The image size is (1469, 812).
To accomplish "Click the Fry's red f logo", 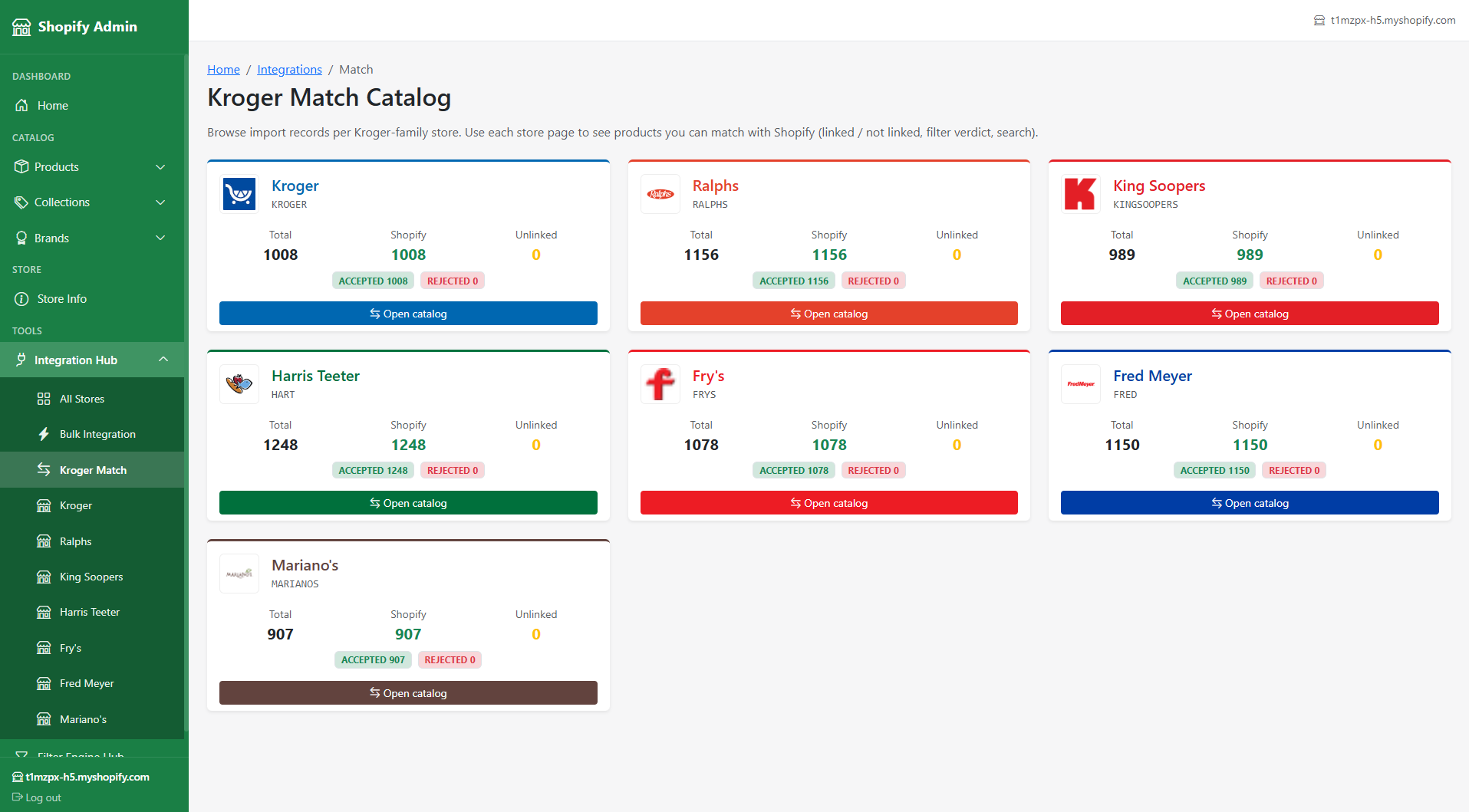I will coord(660,384).
